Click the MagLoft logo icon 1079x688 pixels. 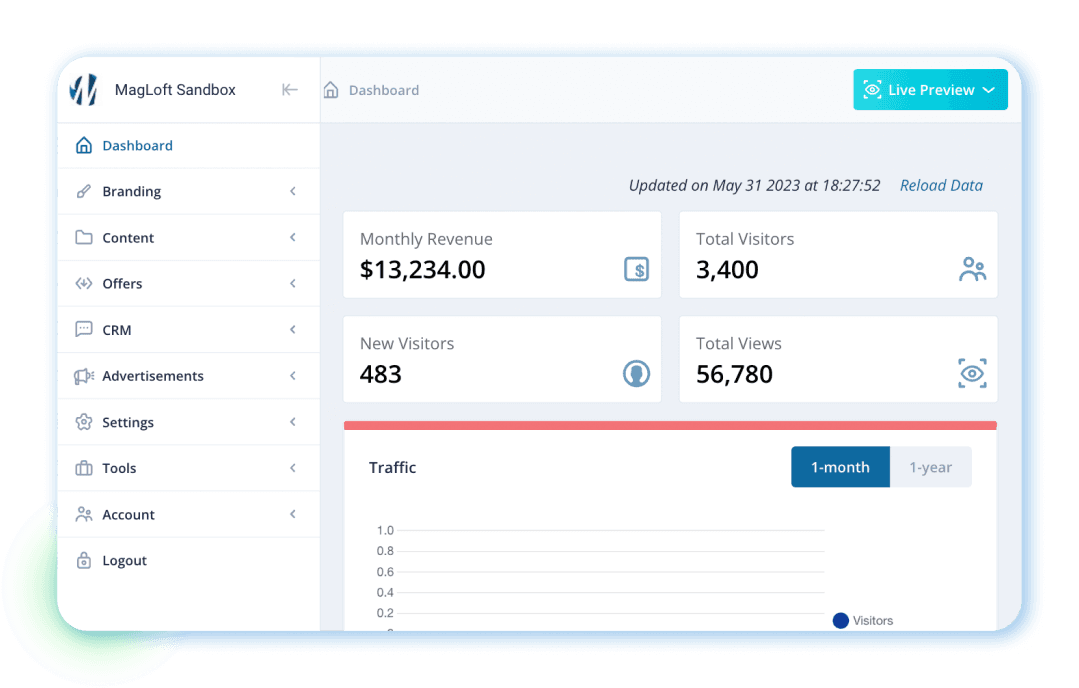point(83,90)
